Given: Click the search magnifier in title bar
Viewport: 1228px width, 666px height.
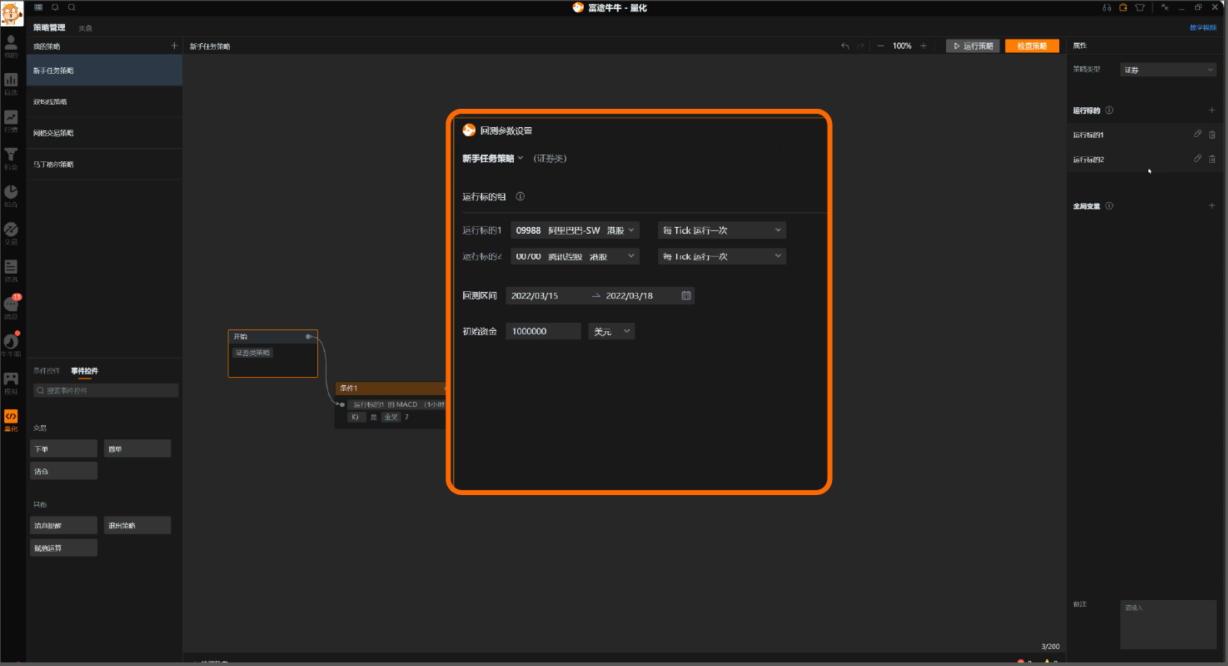Looking at the screenshot, I should tap(72, 7).
